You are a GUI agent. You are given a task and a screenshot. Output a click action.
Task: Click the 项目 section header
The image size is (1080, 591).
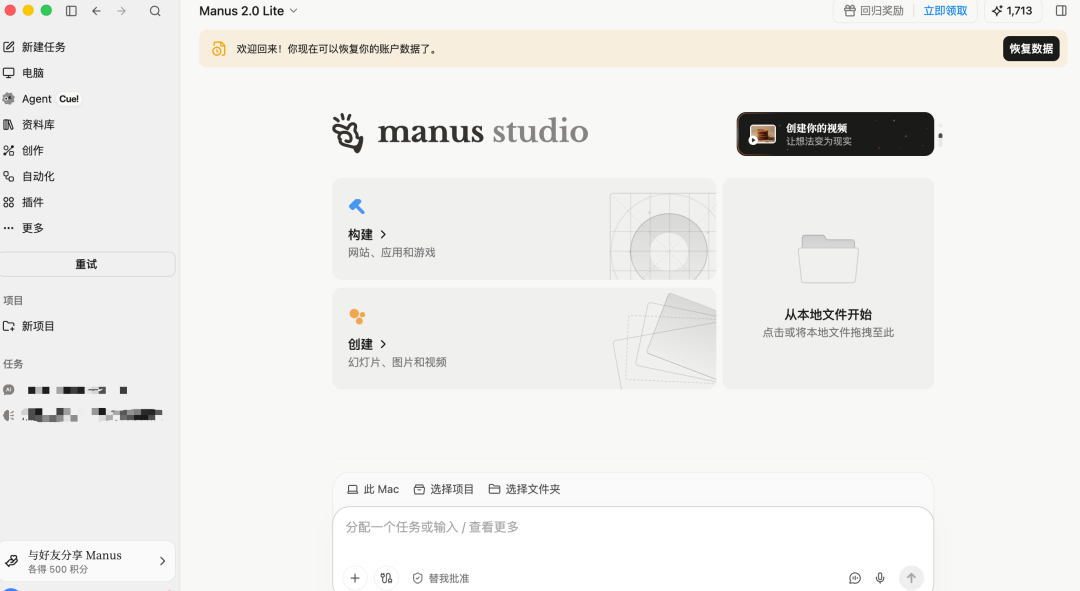pyautogui.click(x=13, y=301)
